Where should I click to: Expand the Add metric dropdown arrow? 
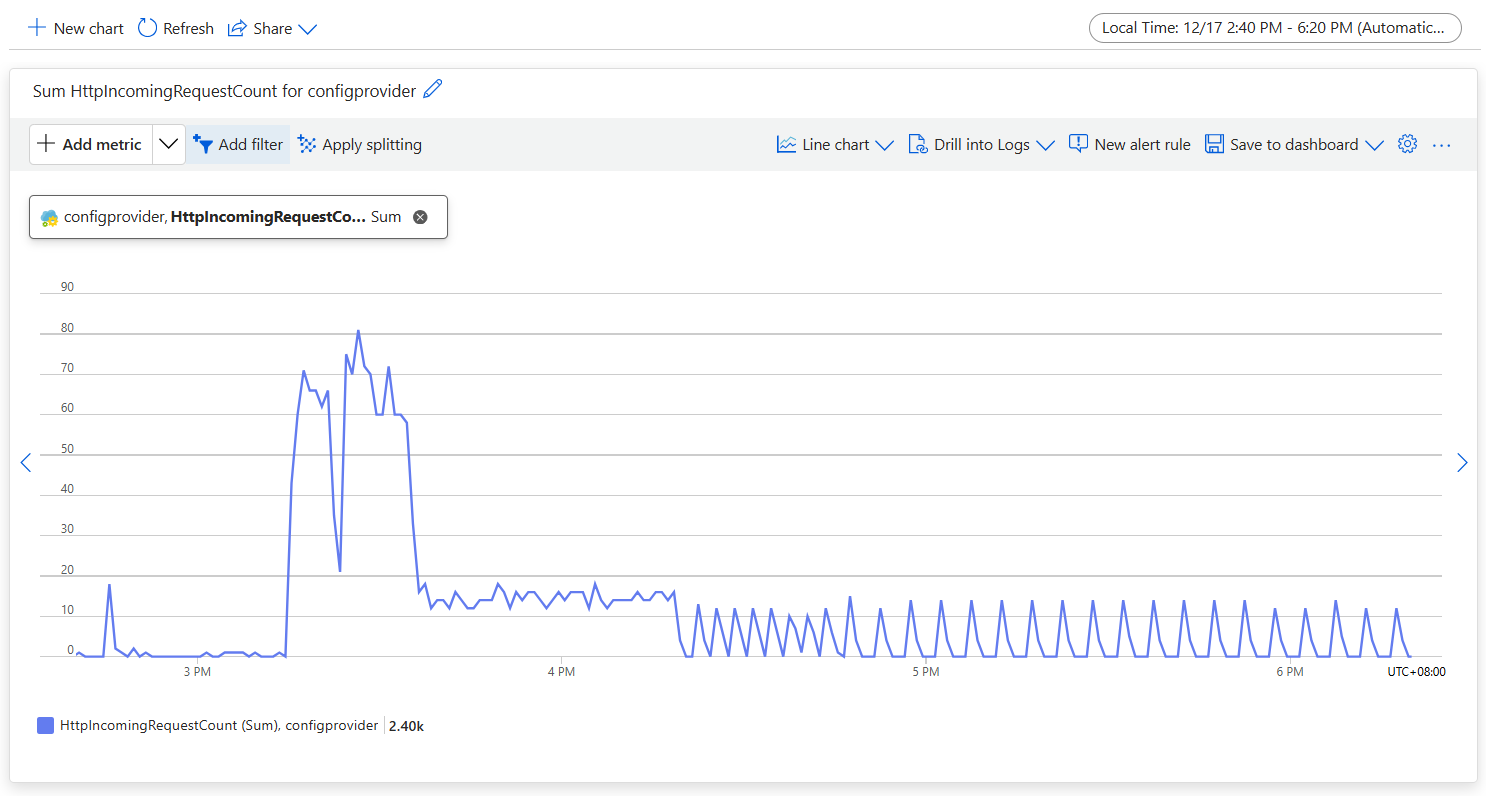169,144
